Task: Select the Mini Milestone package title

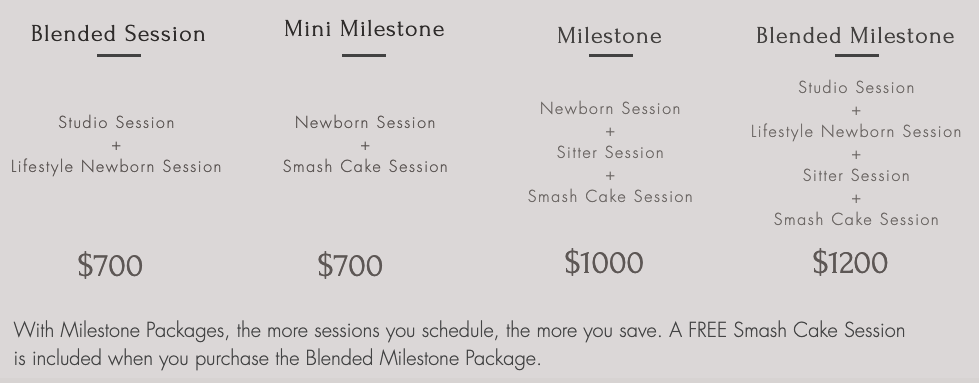Action: point(364,29)
